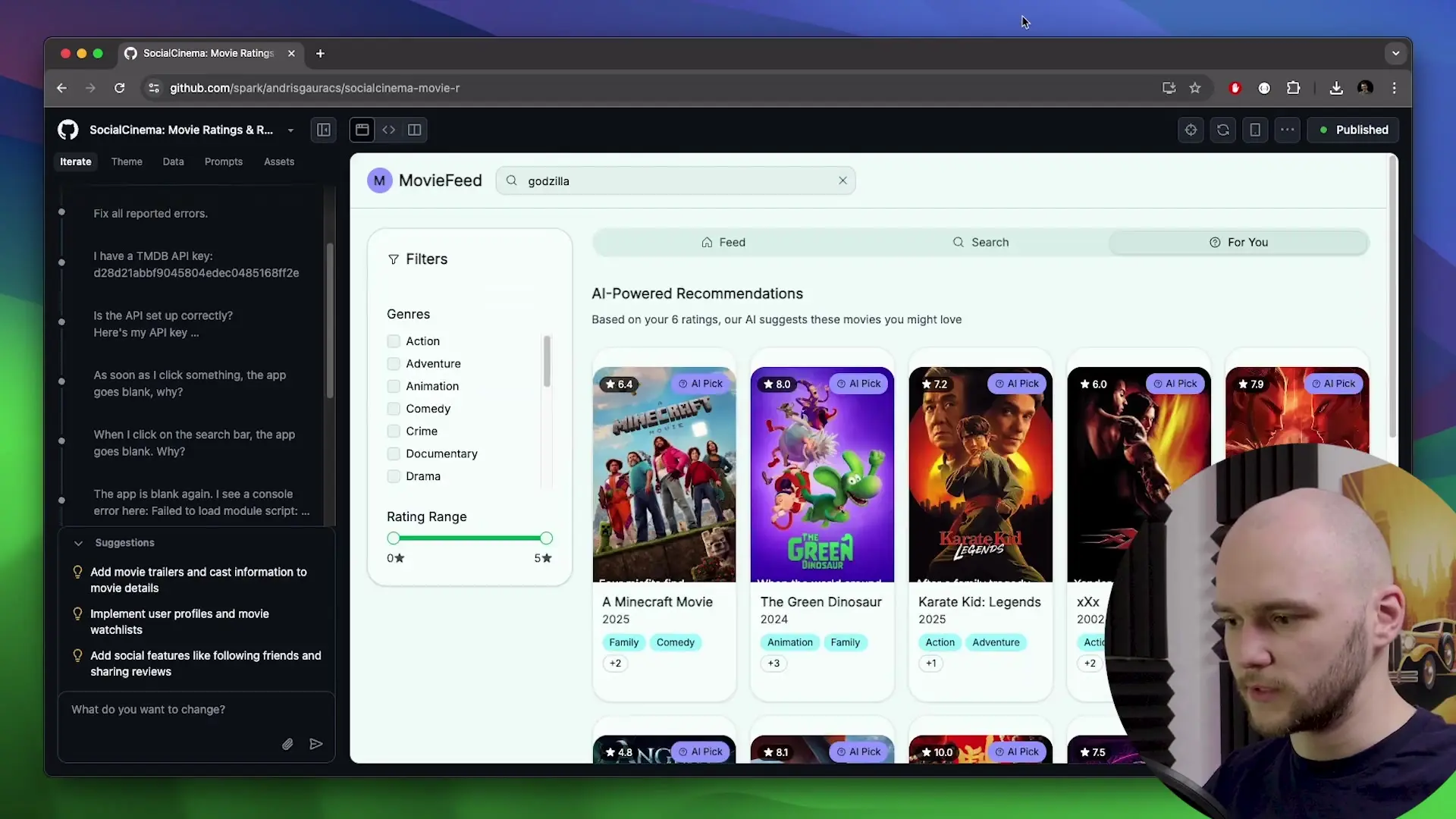
Task: Attach a file with the paperclip icon
Action: tap(287, 744)
